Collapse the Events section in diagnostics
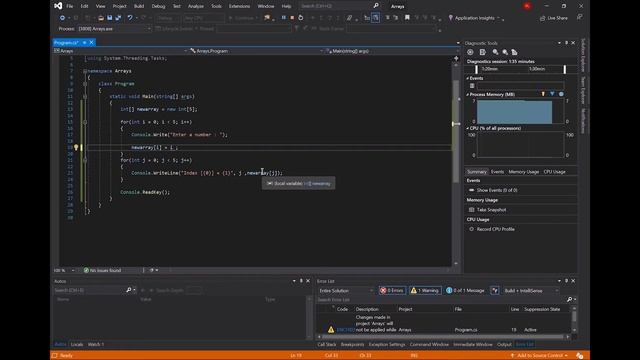 [x=468, y=78]
